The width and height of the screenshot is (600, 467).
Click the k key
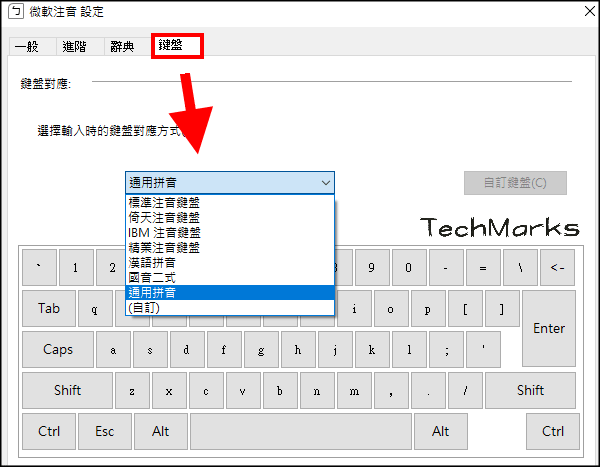[x=372, y=349]
